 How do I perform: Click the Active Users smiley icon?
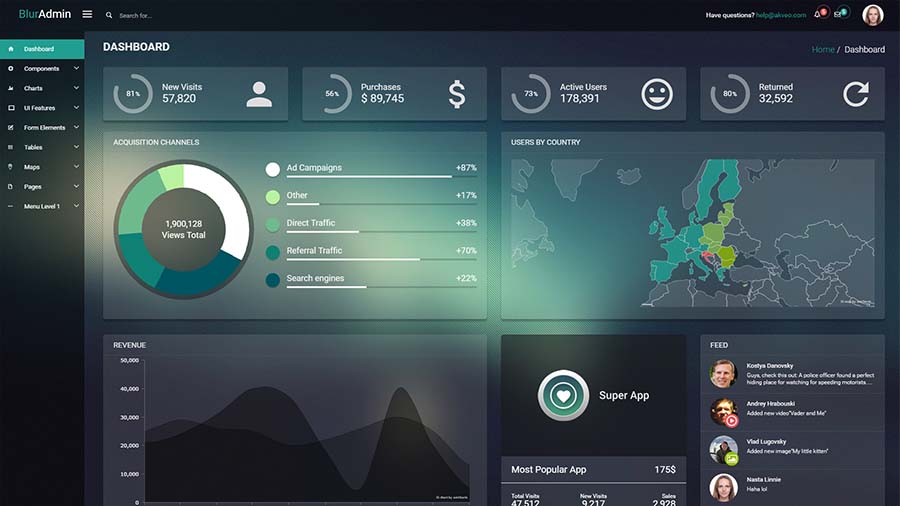pyautogui.click(x=657, y=94)
